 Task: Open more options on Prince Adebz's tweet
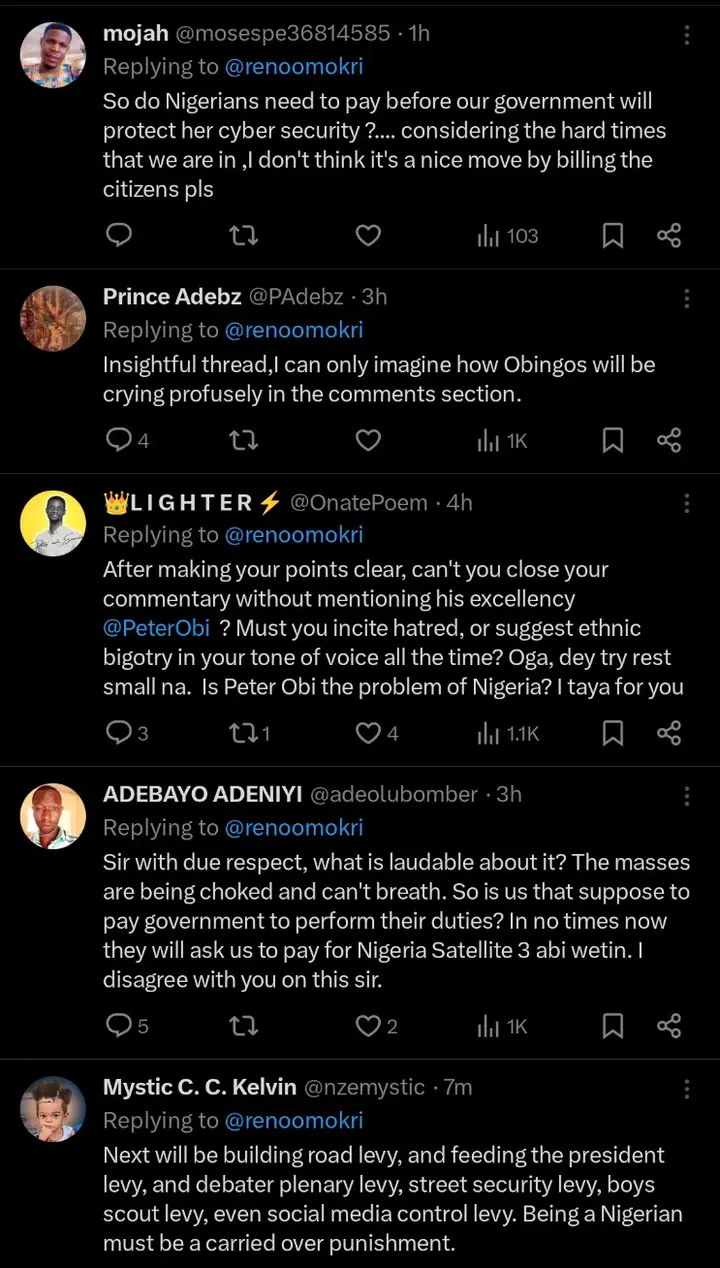(686, 298)
